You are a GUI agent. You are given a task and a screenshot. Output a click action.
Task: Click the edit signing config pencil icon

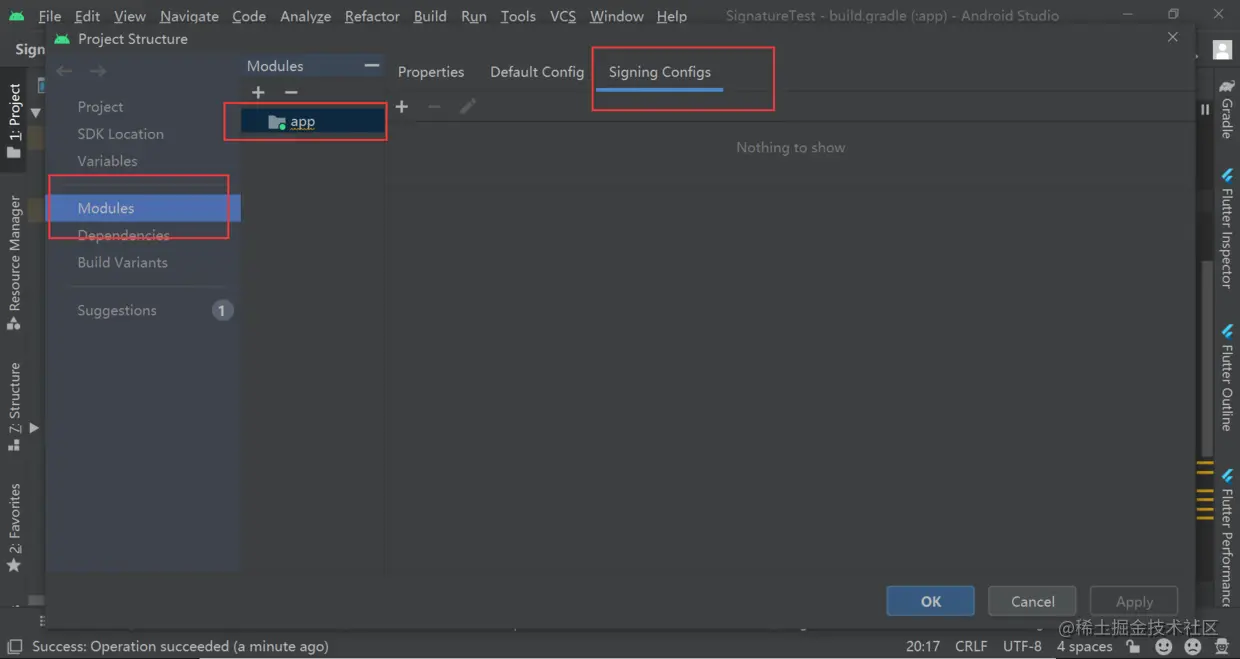coord(467,106)
